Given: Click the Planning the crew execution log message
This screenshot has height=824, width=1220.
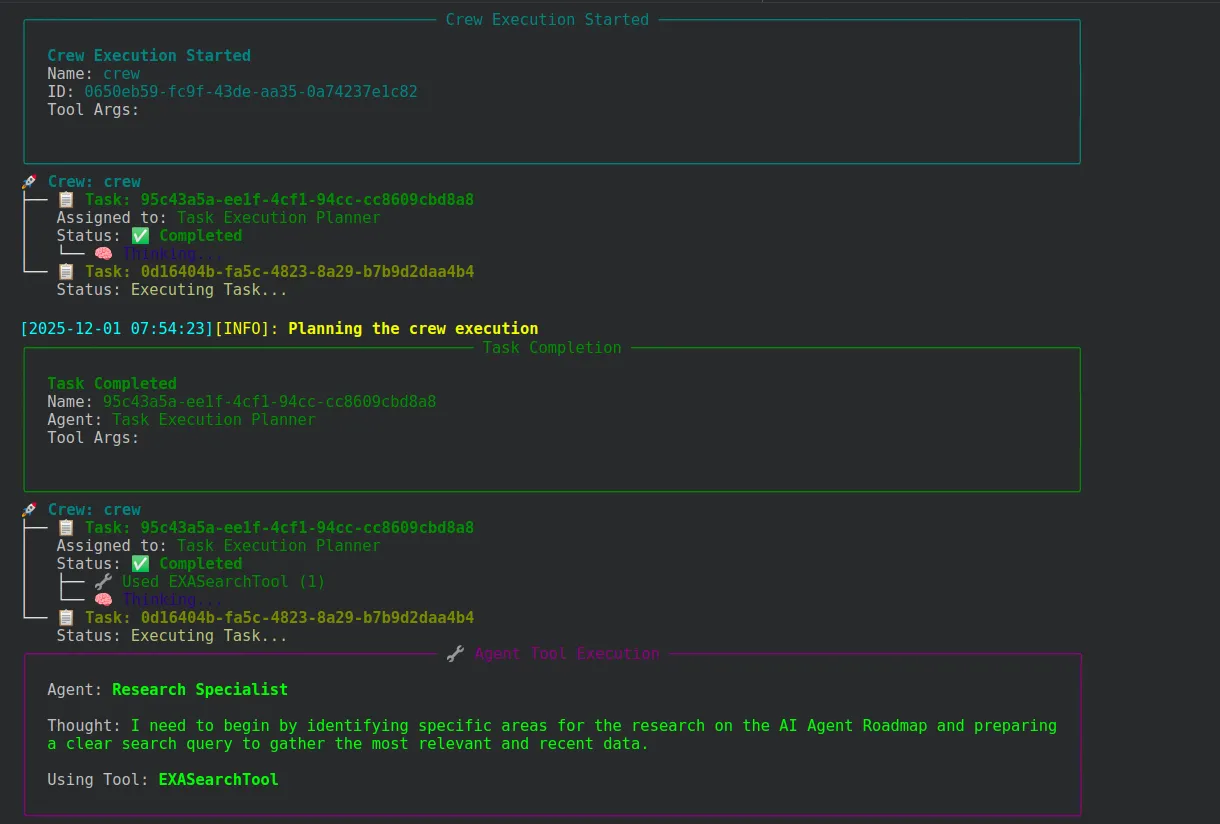Looking at the screenshot, I should coord(413,329).
